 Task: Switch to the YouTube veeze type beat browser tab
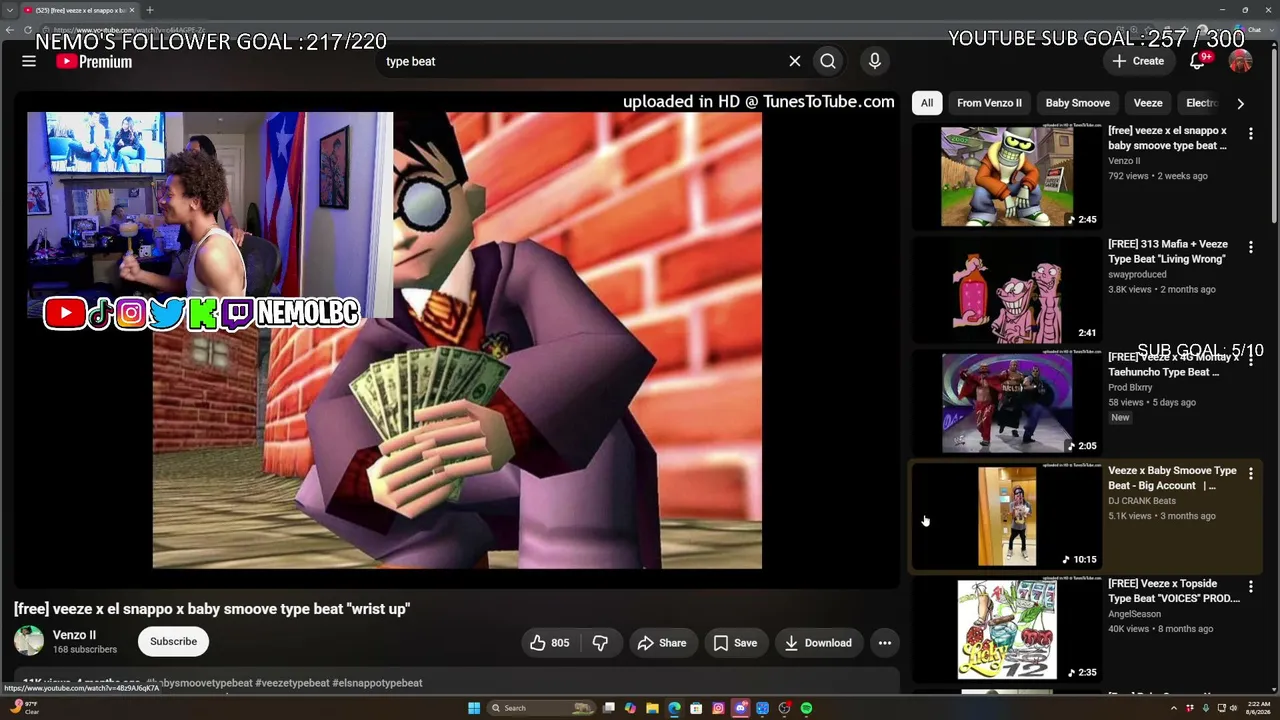(x=78, y=10)
